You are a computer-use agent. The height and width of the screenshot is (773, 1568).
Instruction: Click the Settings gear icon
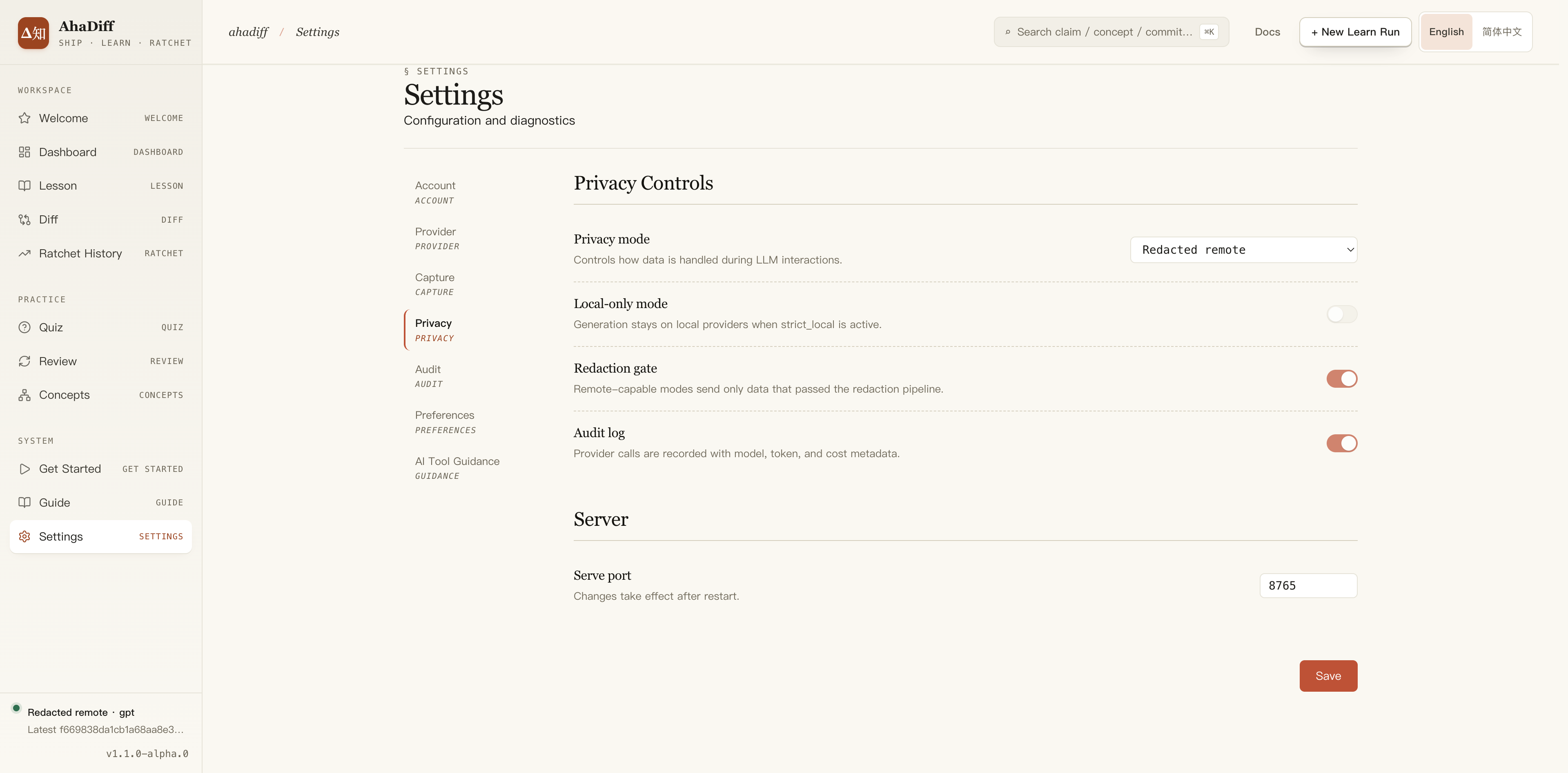24,537
